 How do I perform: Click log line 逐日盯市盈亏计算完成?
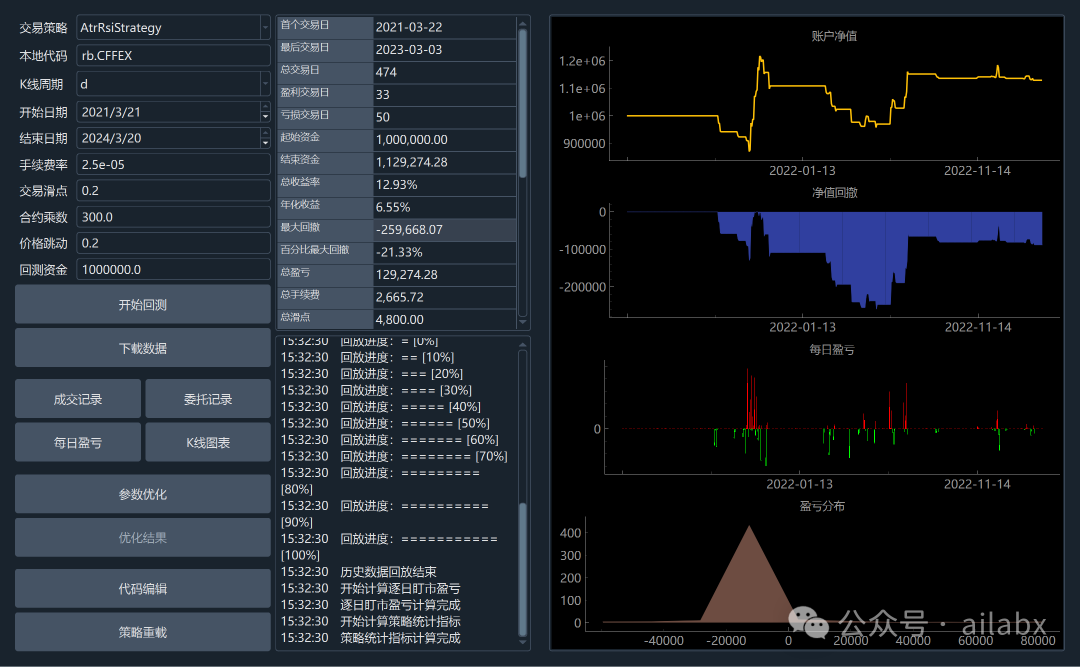371,605
